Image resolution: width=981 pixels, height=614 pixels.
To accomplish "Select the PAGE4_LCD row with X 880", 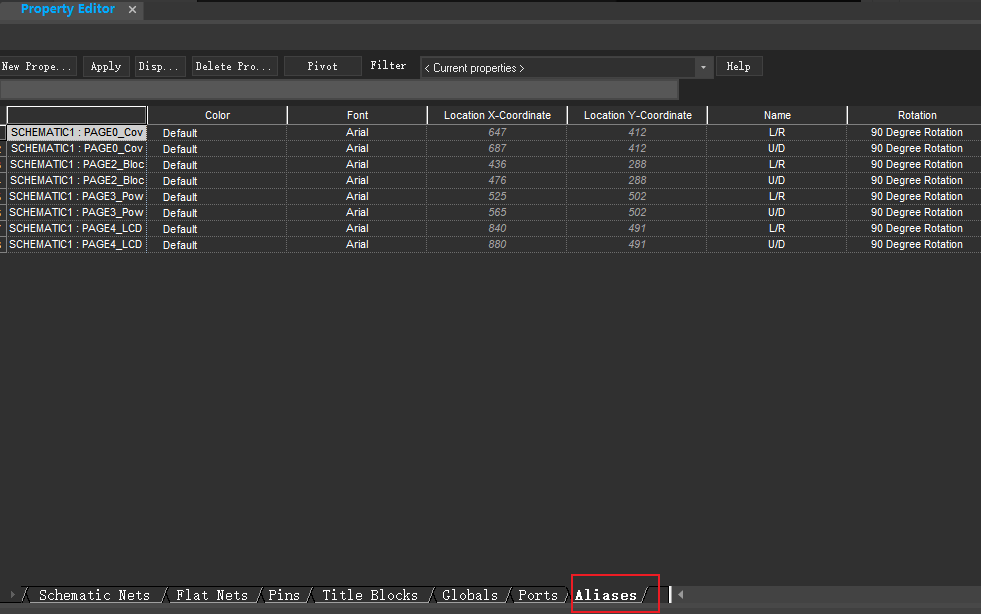I will coord(77,244).
